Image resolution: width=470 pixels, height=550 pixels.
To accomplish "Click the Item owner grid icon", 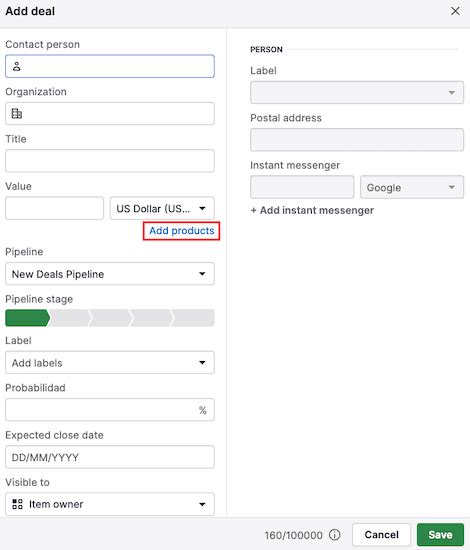I will [x=17, y=504].
